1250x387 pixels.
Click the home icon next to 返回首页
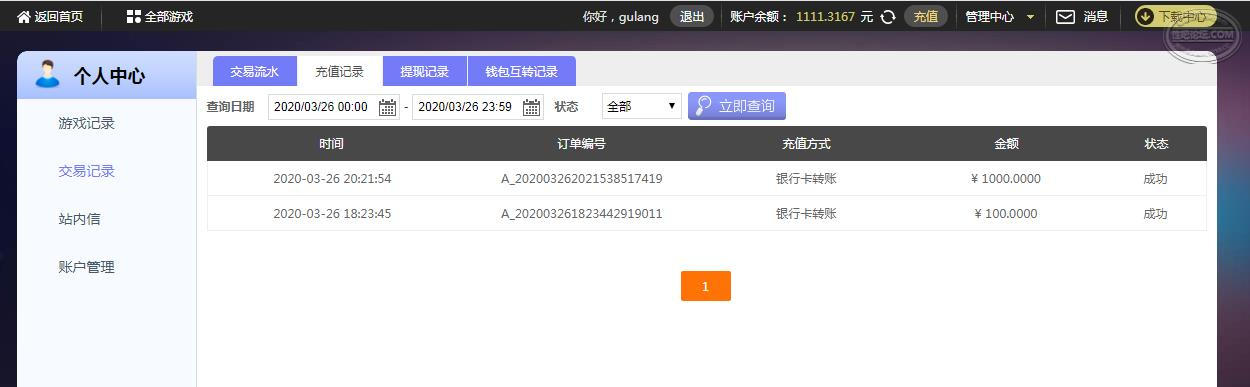click(23, 17)
